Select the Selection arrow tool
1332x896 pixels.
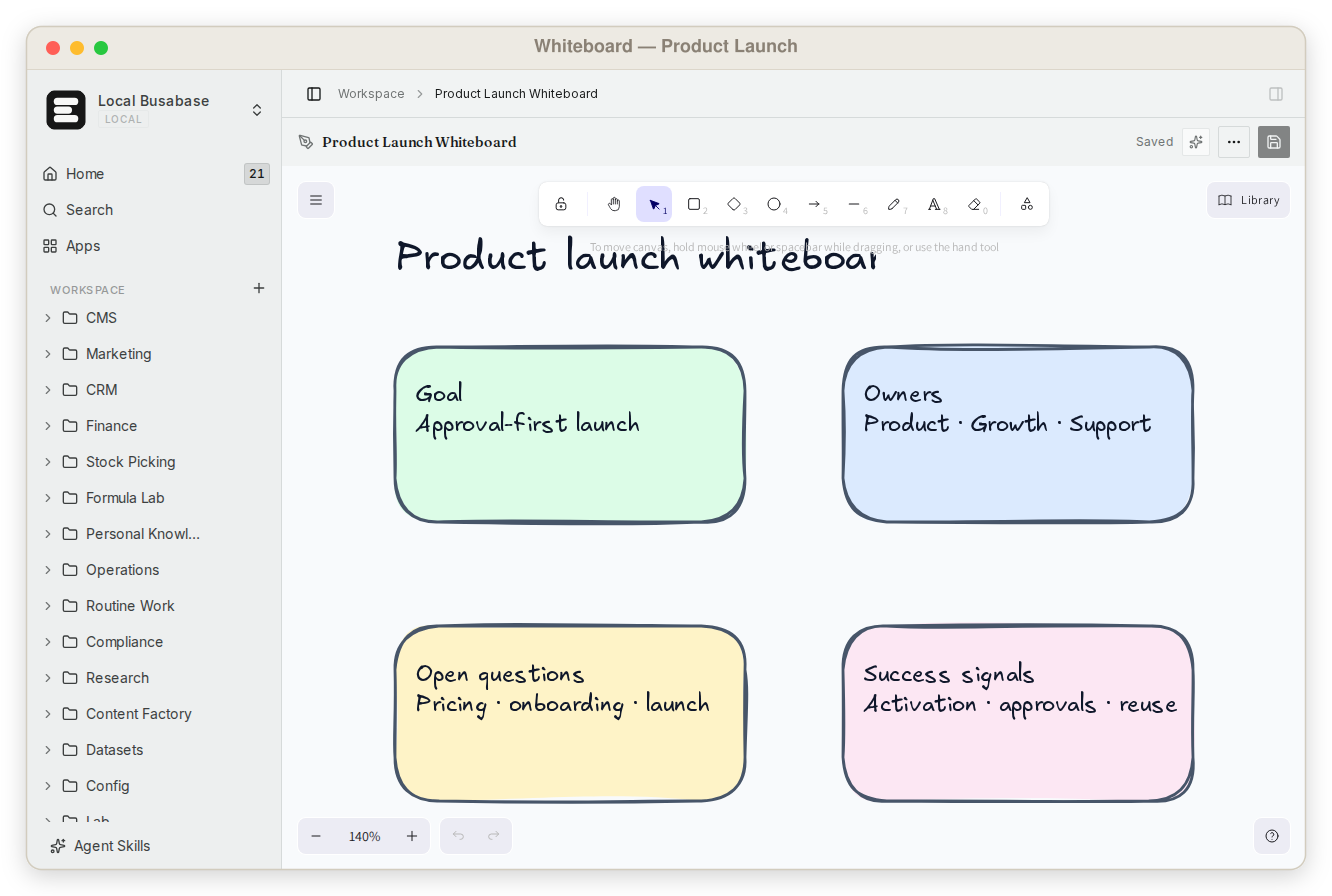(654, 204)
